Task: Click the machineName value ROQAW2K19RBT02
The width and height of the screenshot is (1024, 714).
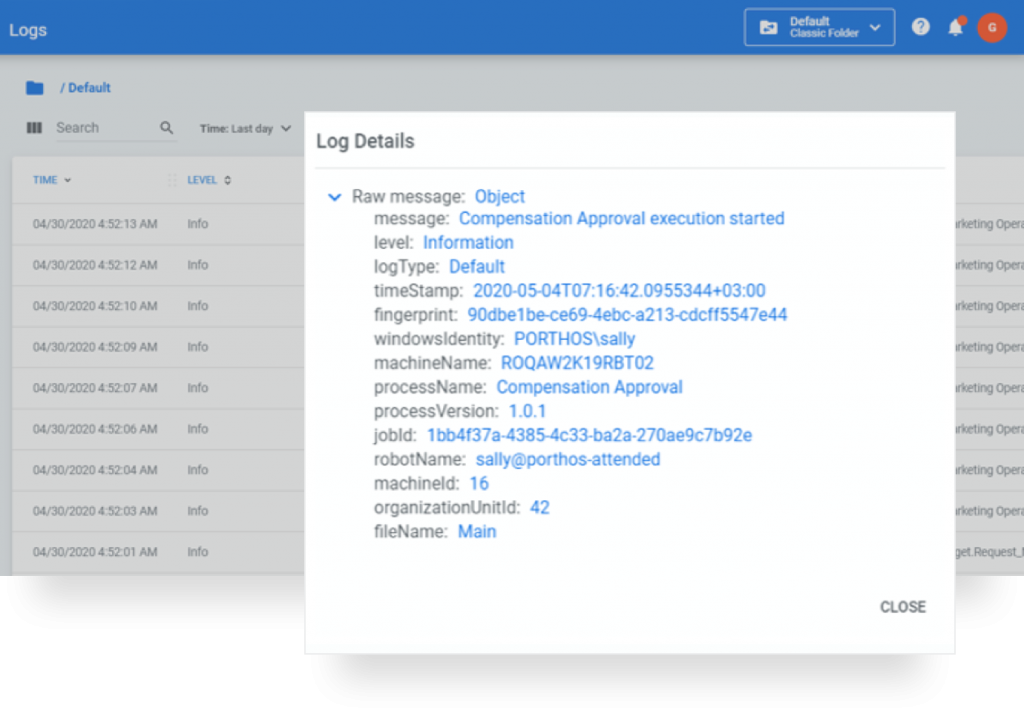Action: (x=577, y=363)
